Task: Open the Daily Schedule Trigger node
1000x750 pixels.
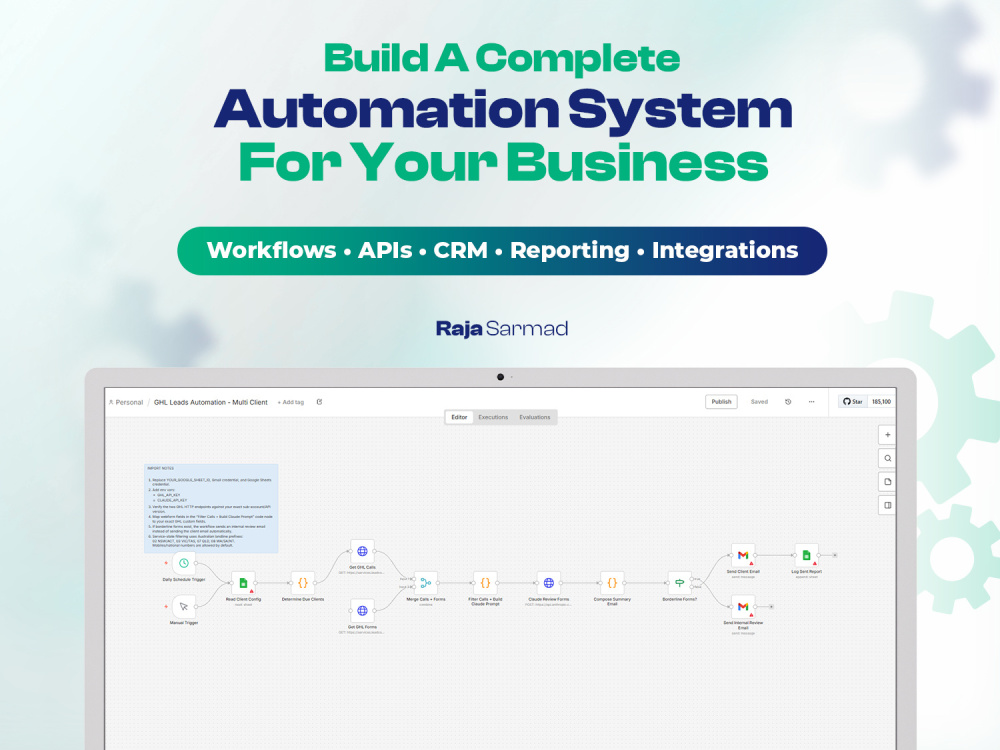Action: click(184, 563)
